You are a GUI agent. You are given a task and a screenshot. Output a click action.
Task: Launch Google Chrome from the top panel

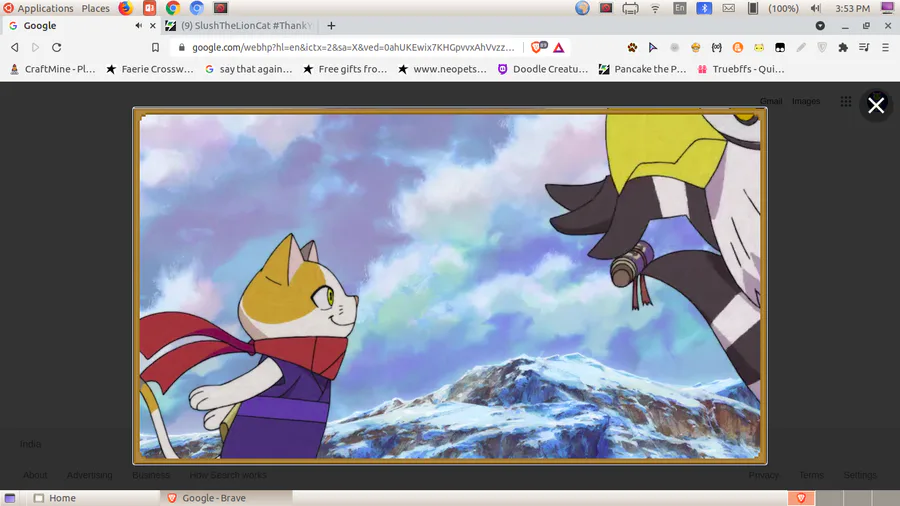173,8
